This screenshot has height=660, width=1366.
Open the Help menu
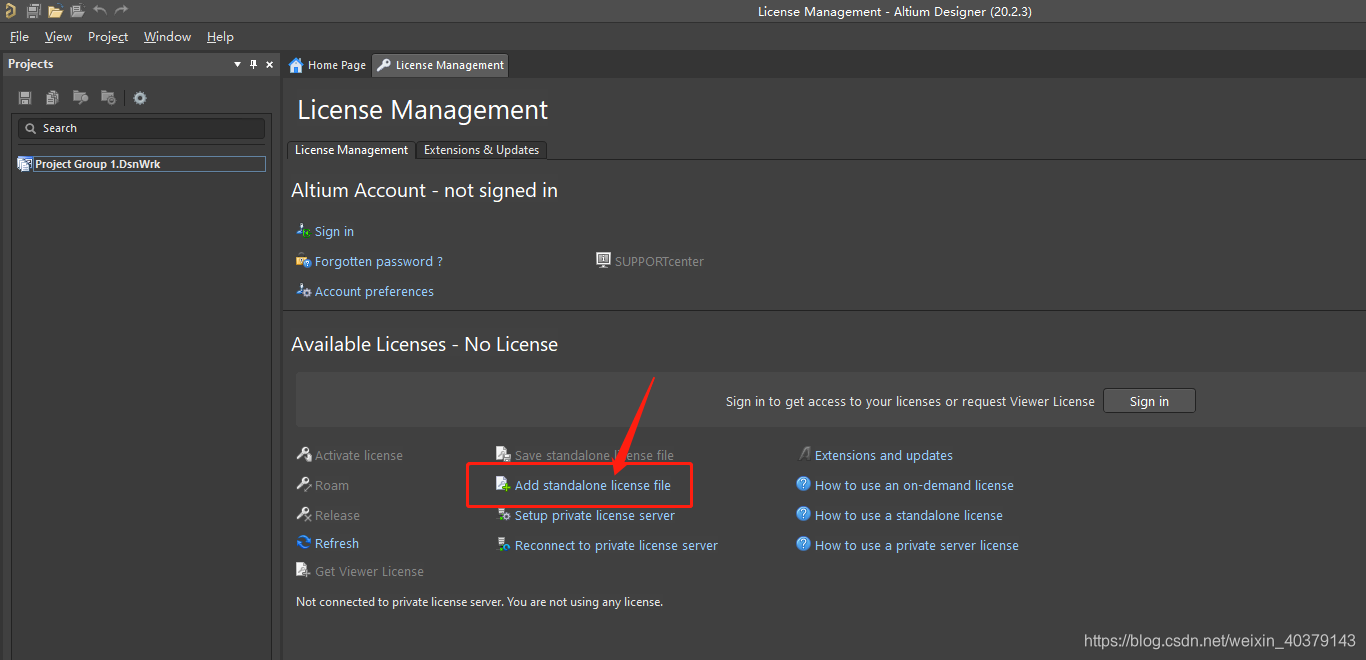point(220,37)
